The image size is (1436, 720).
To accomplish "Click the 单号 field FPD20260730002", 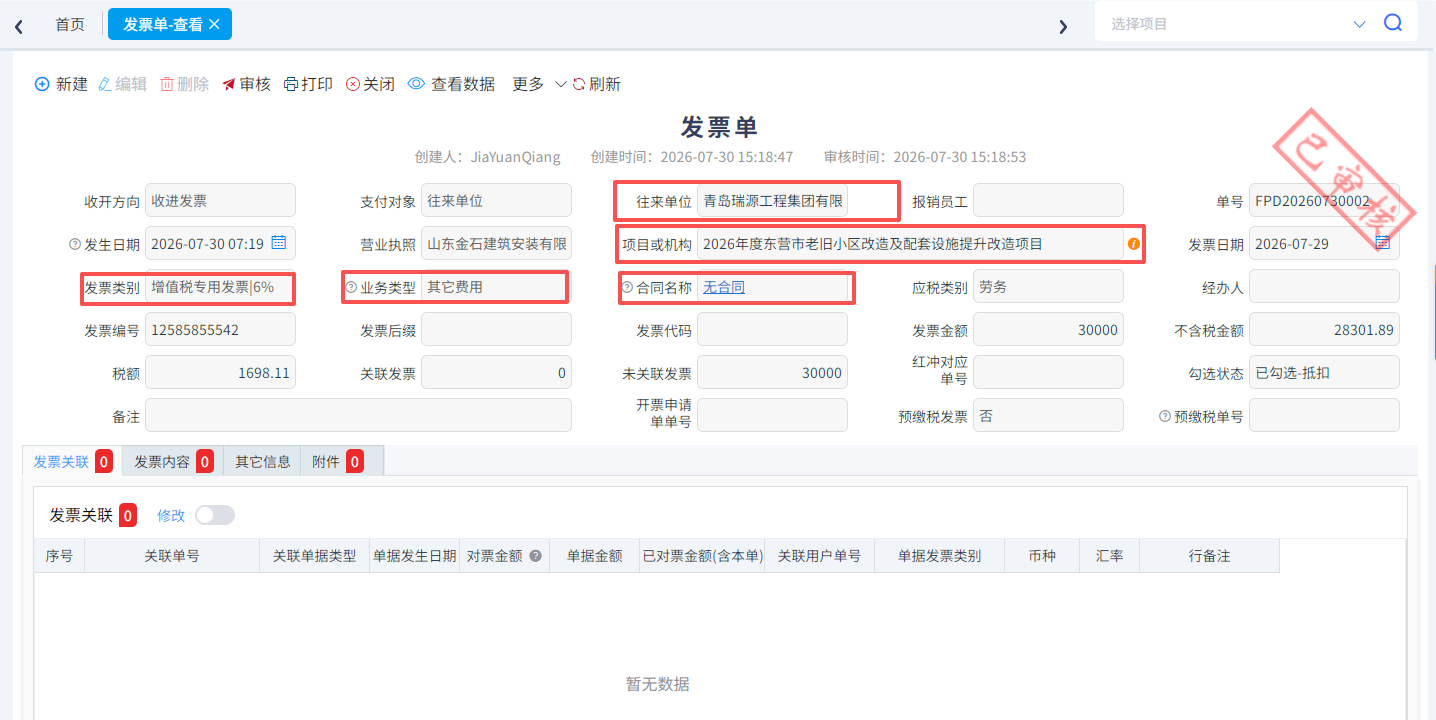I will [1324, 200].
